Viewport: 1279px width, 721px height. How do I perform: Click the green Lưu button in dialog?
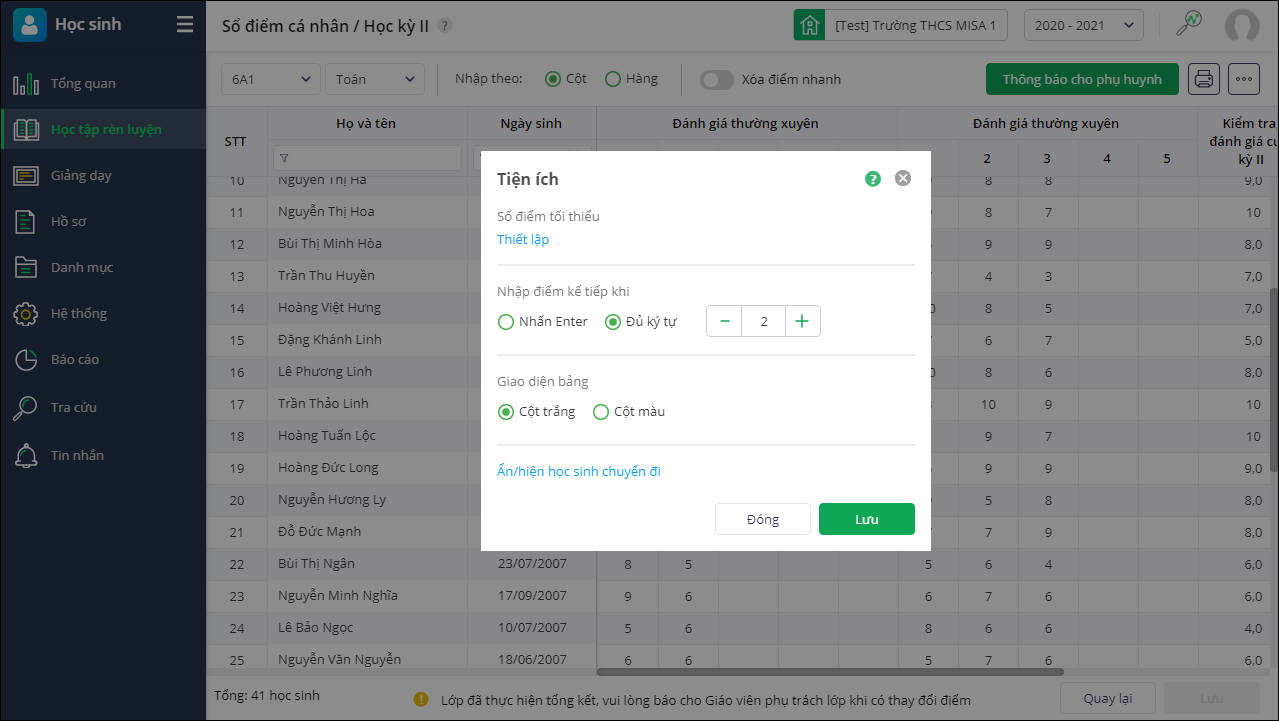tap(866, 519)
